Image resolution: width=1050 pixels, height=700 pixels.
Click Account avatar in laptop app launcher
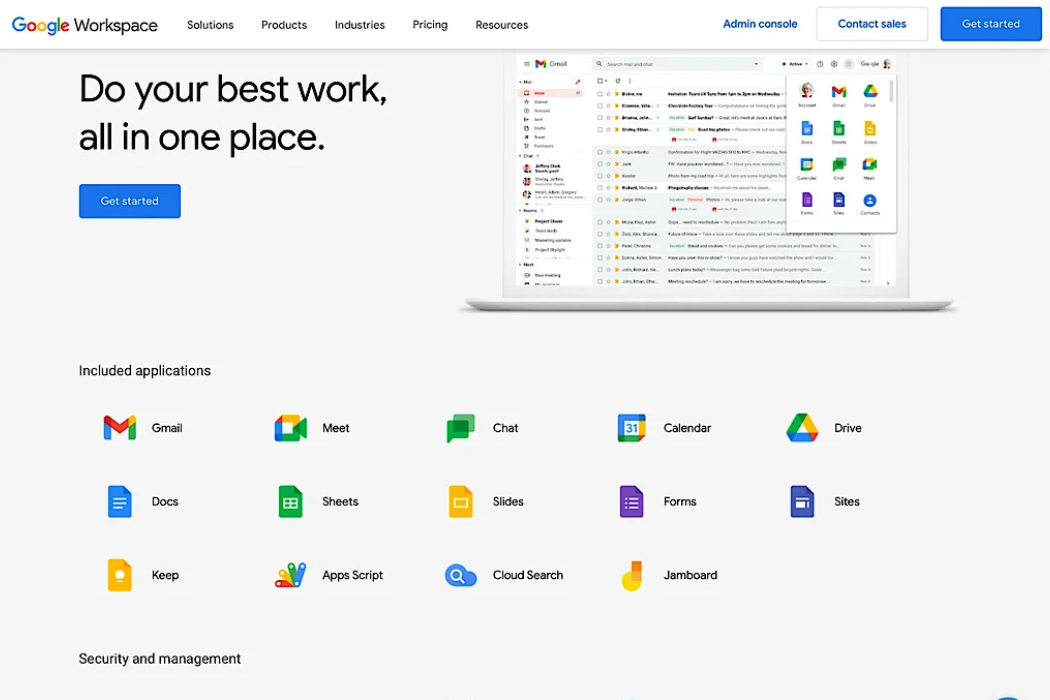point(807,90)
